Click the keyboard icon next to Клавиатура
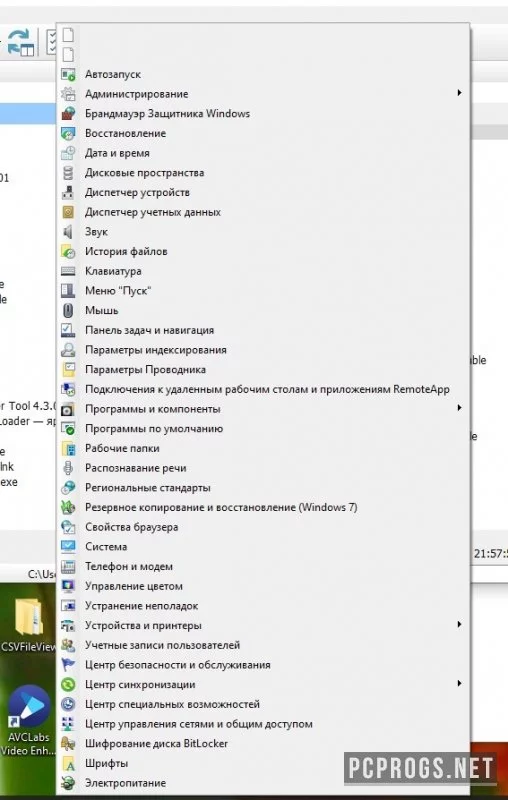Screen dimensions: 508x800 click(x=68, y=271)
